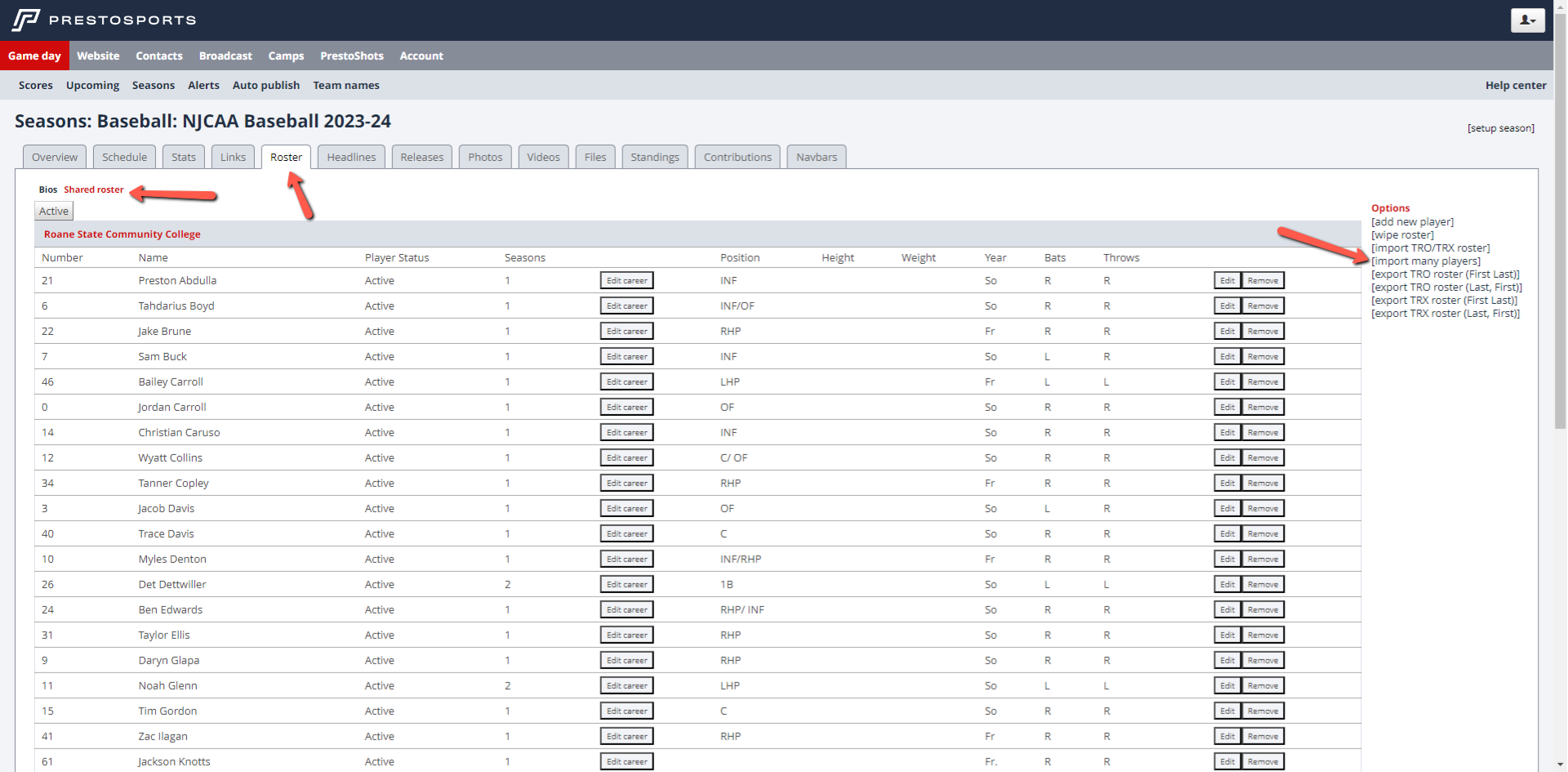Click the Shared roster link
The image size is (1568, 772).
coord(94,190)
